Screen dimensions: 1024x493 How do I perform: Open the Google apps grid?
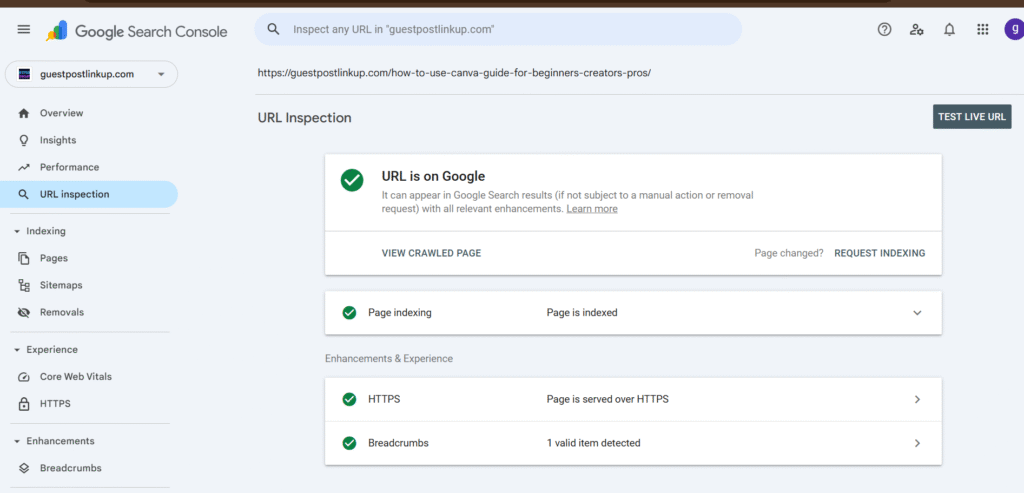pyautogui.click(x=982, y=30)
